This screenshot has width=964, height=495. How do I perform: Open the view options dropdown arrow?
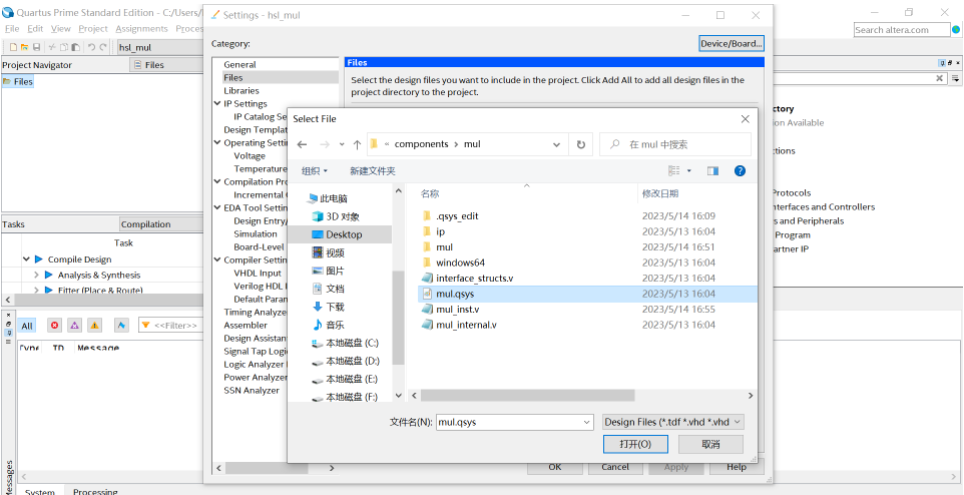point(689,171)
